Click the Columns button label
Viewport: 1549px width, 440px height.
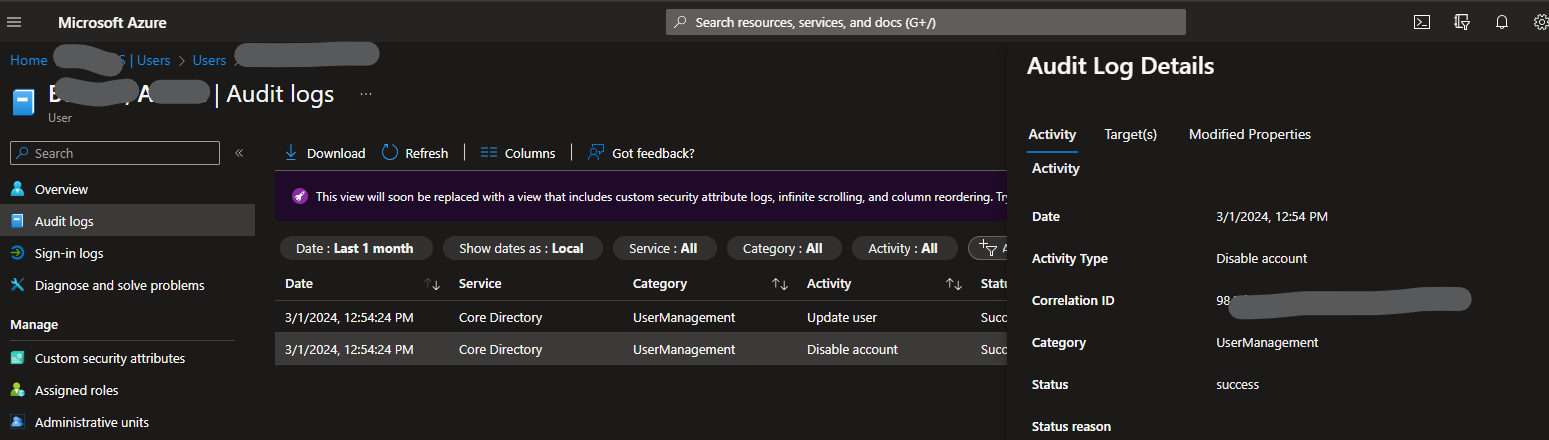[530, 153]
